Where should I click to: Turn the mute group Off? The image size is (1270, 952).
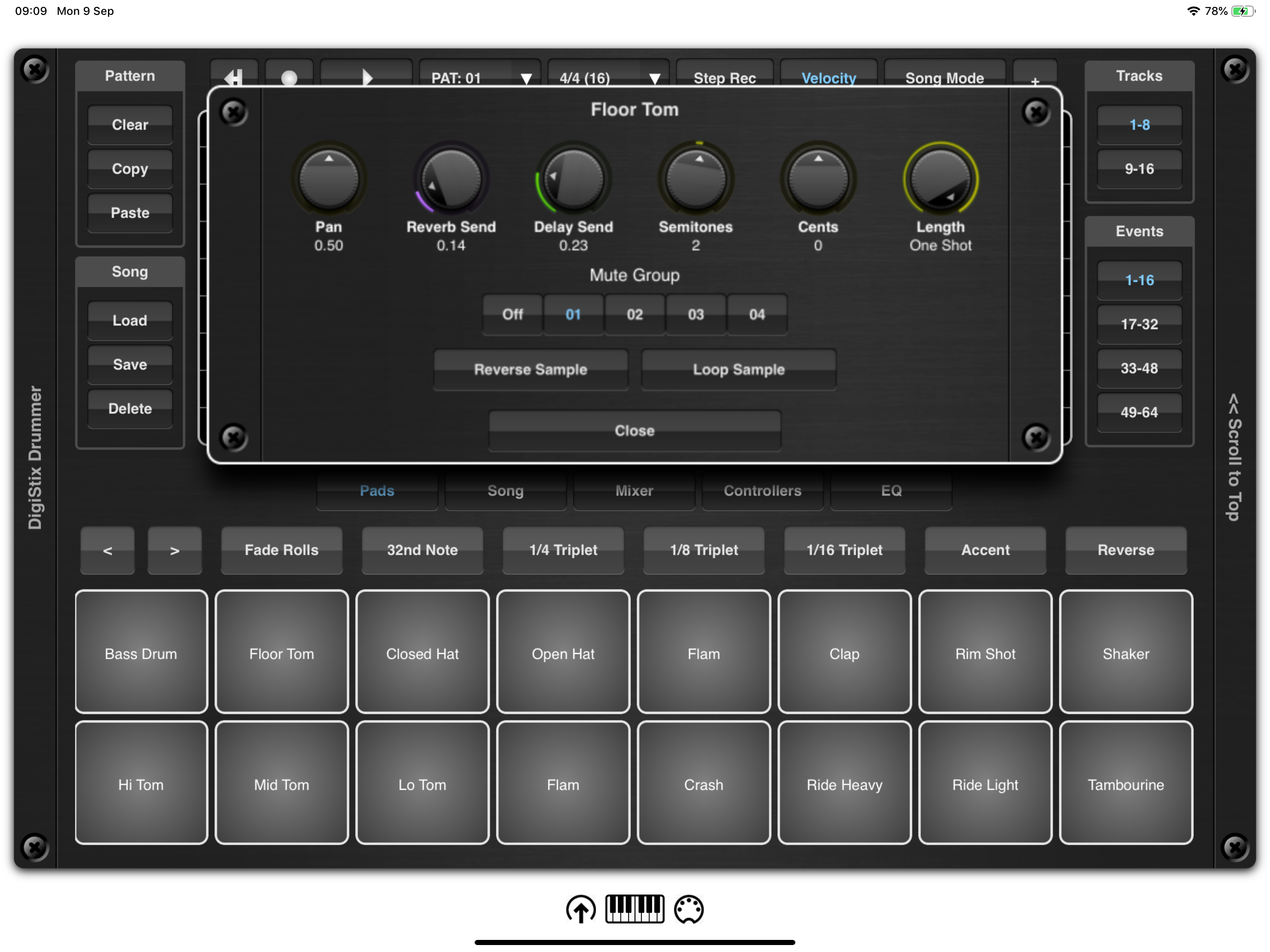[512, 314]
